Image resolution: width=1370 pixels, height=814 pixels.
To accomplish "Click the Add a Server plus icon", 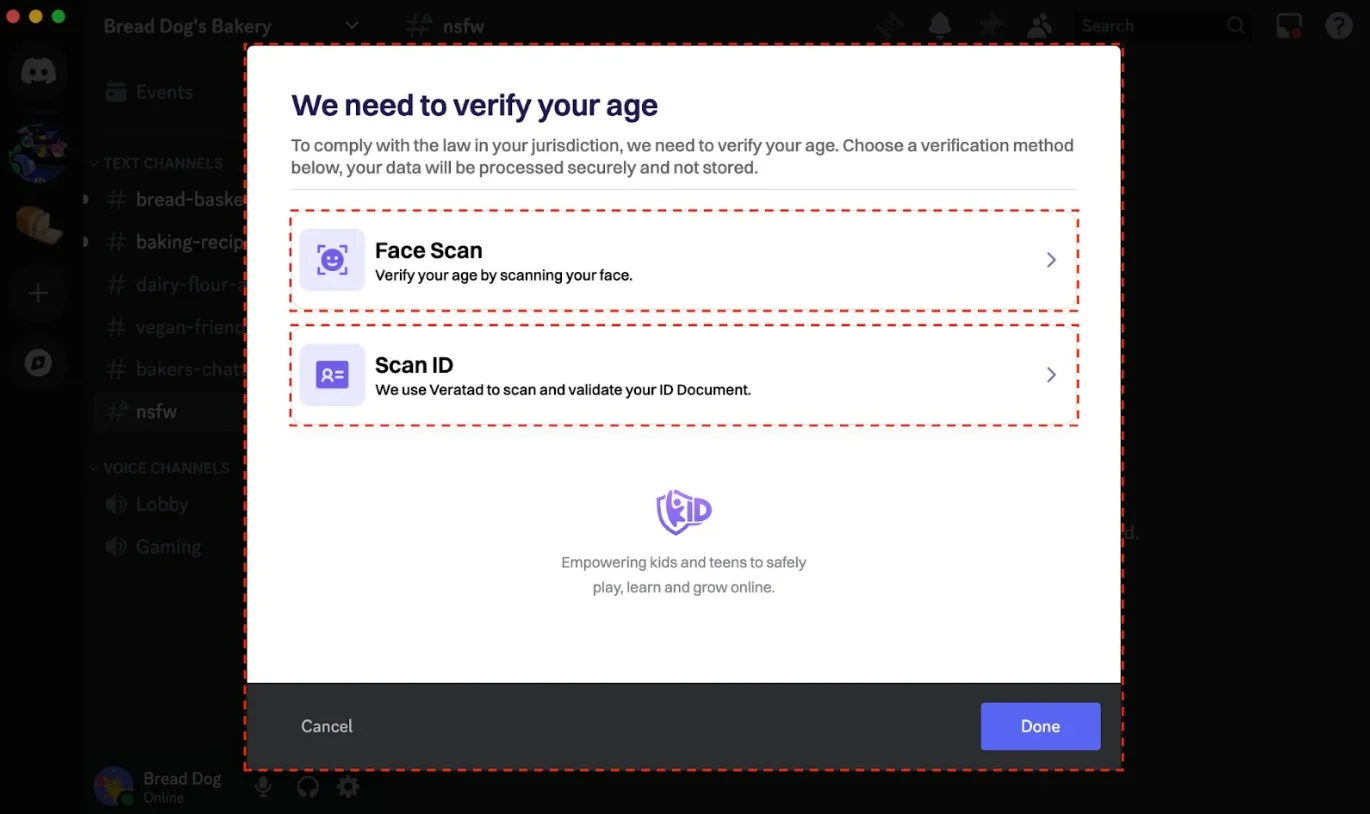I will (x=38, y=294).
